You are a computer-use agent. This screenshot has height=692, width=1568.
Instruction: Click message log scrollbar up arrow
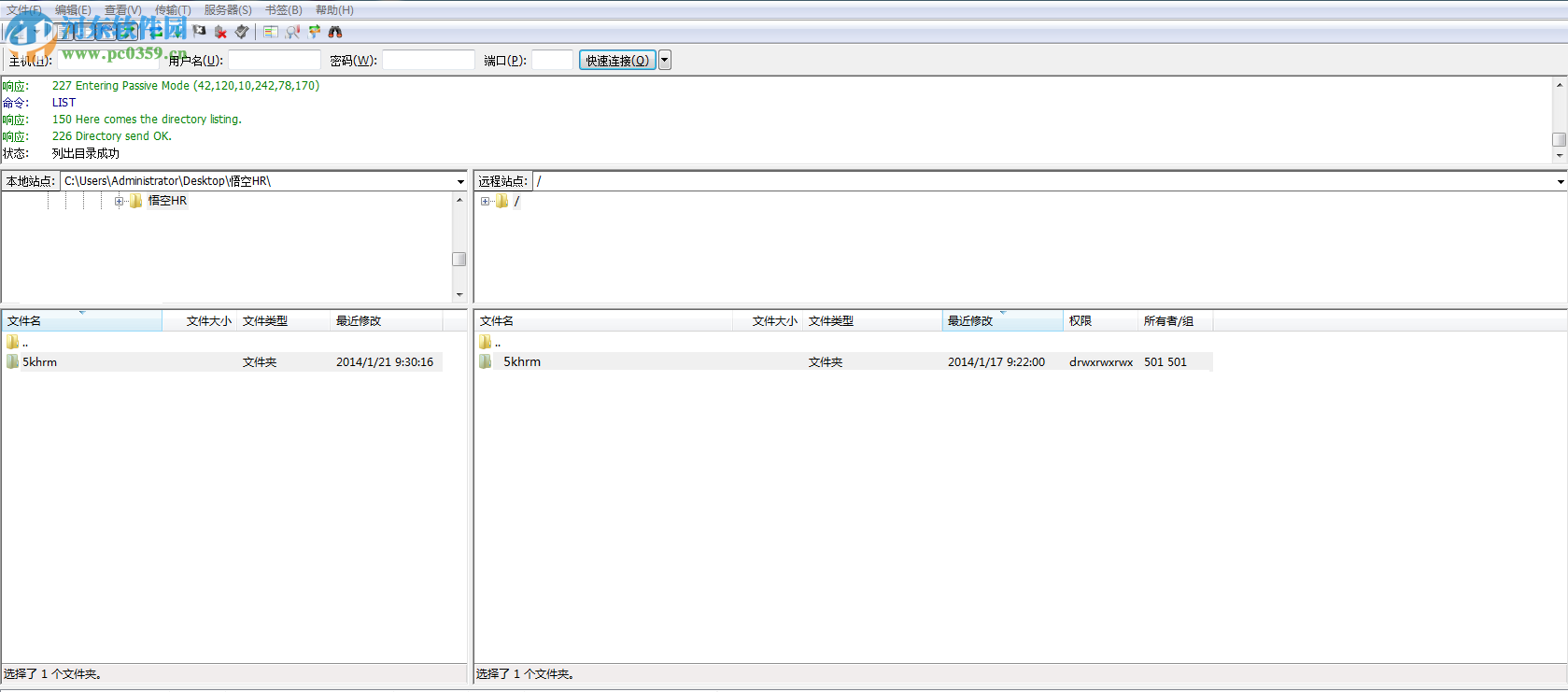click(1559, 85)
